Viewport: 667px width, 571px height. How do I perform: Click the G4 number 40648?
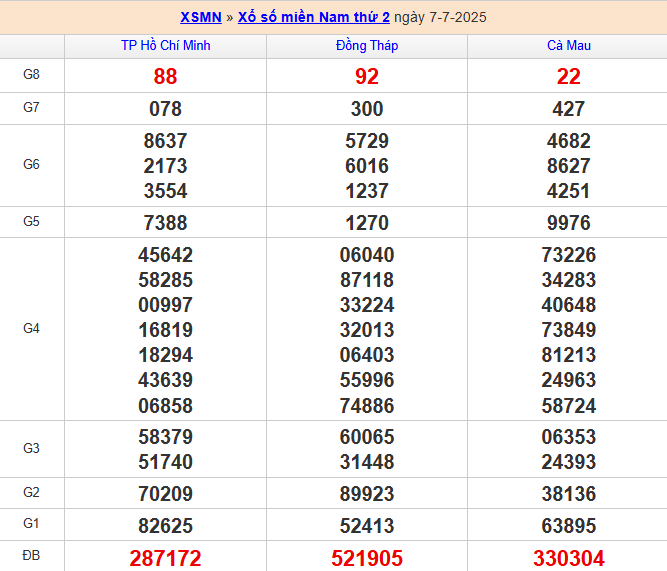coord(569,305)
